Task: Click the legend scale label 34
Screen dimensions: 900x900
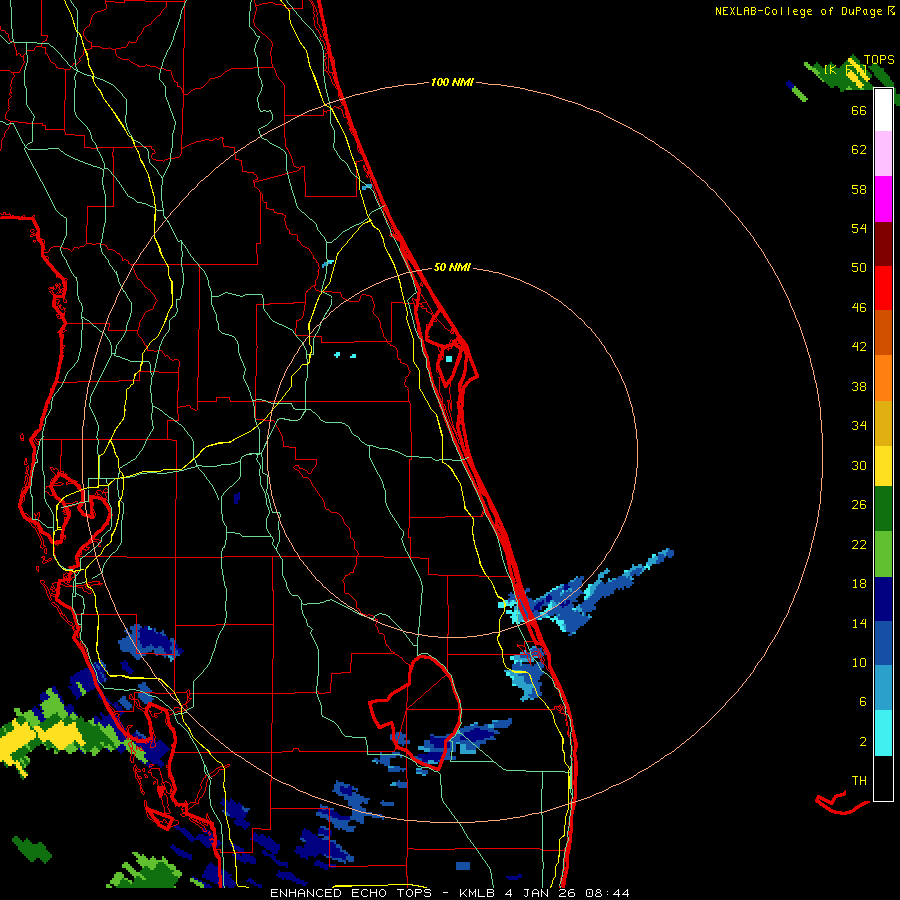Action: pos(859,426)
